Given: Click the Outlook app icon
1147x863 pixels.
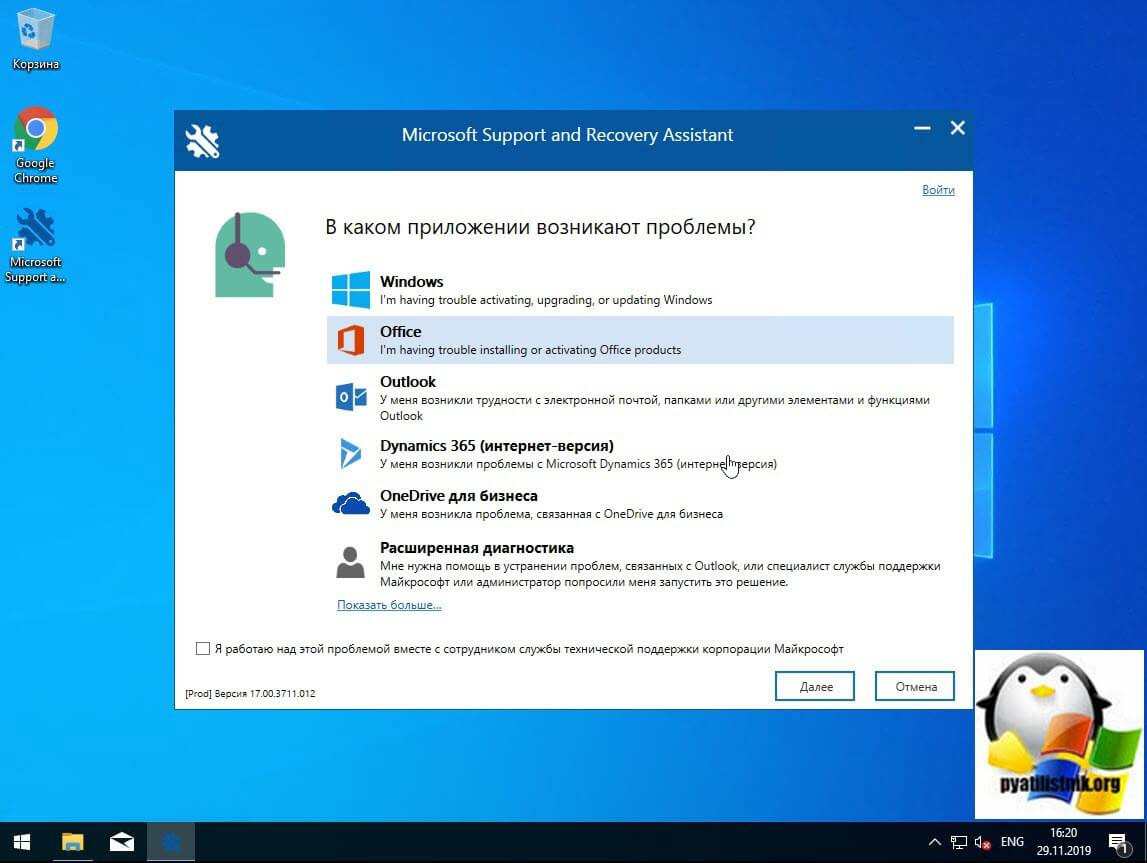Looking at the screenshot, I should (350, 398).
